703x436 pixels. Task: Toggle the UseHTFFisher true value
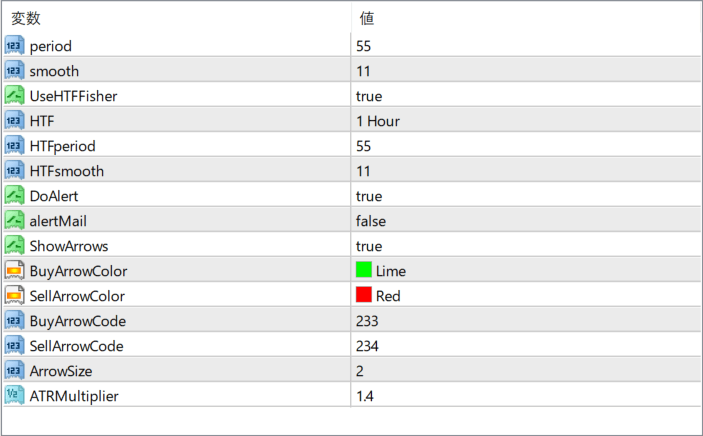tap(526, 96)
